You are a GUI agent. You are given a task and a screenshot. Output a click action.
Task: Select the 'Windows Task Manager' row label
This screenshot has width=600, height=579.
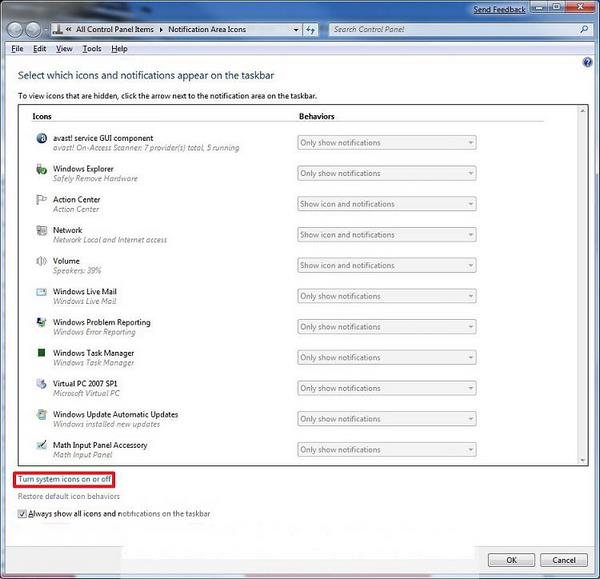pyautogui.click(x=93, y=353)
